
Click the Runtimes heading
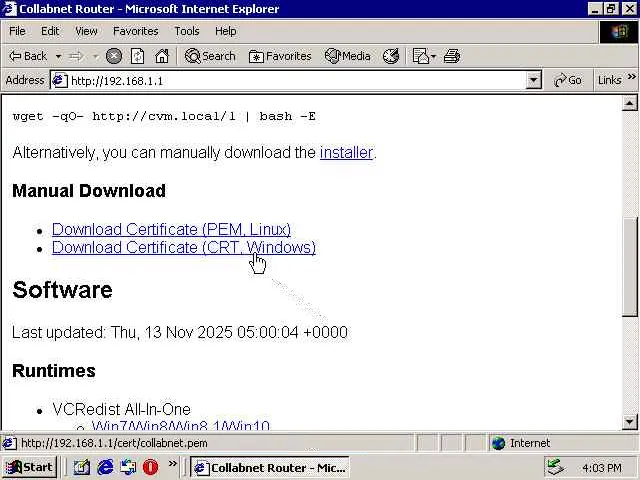(x=54, y=371)
